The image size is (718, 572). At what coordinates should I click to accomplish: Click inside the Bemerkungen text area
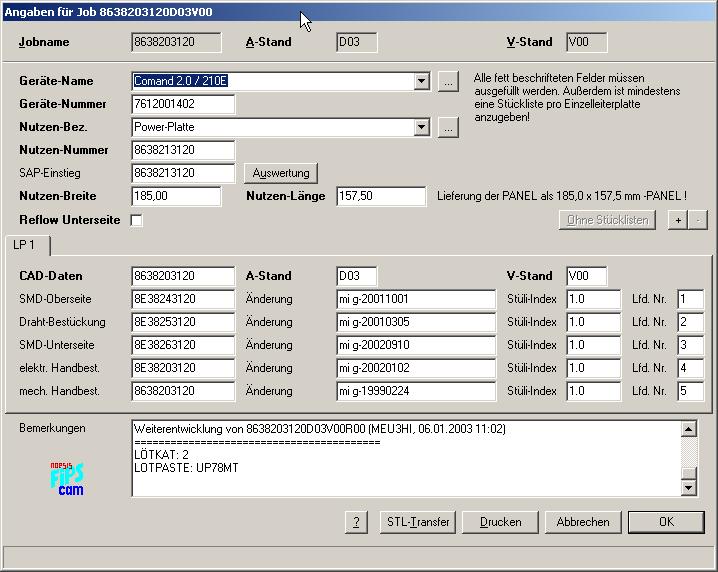point(406,458)
